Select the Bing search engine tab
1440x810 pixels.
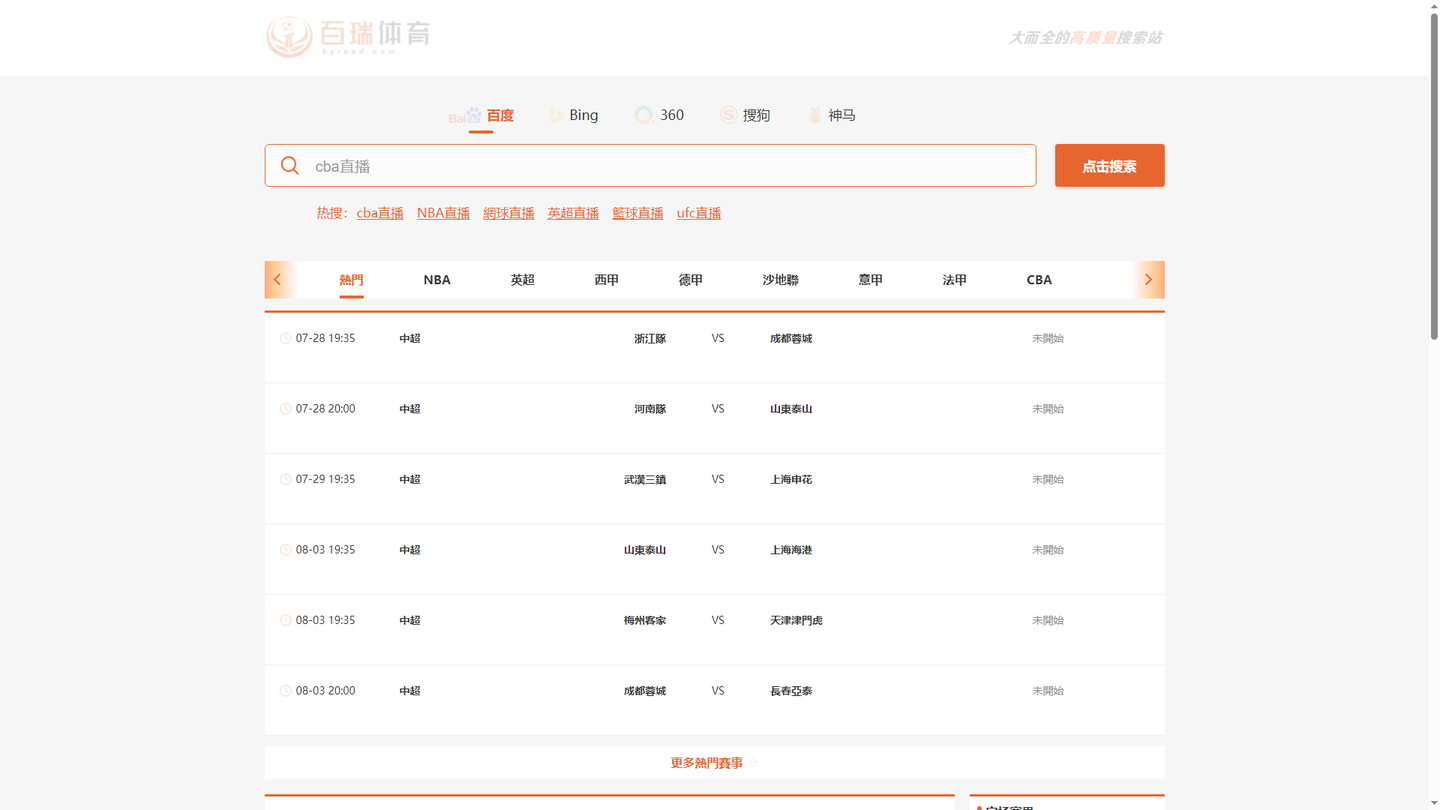tap(573, 115)
